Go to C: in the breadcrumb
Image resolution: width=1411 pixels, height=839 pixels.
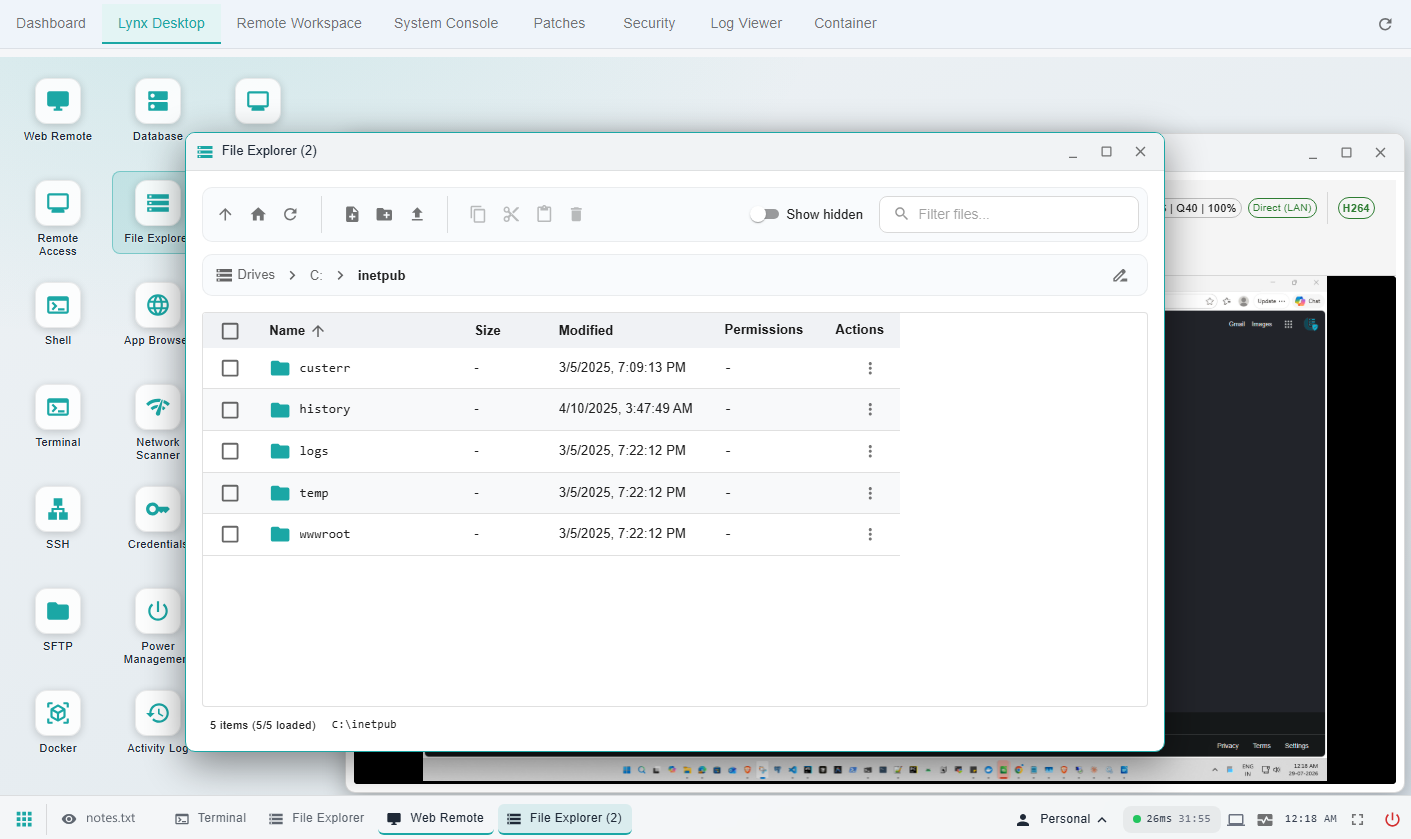[316, 275]
